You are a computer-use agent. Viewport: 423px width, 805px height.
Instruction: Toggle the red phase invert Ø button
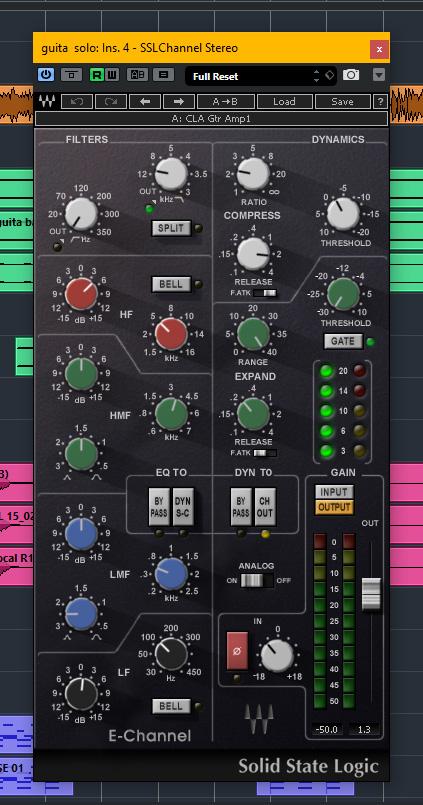click(x=237, y=650)
